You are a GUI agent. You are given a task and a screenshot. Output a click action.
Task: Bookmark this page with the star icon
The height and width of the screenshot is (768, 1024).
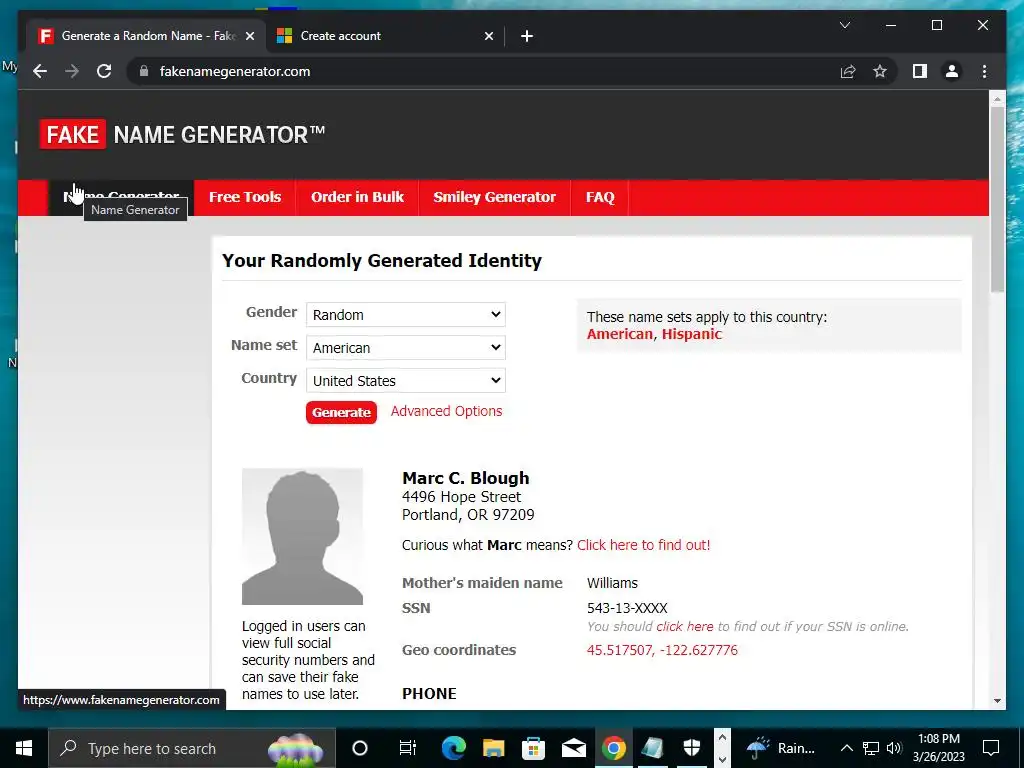click(x=880, y=71)
